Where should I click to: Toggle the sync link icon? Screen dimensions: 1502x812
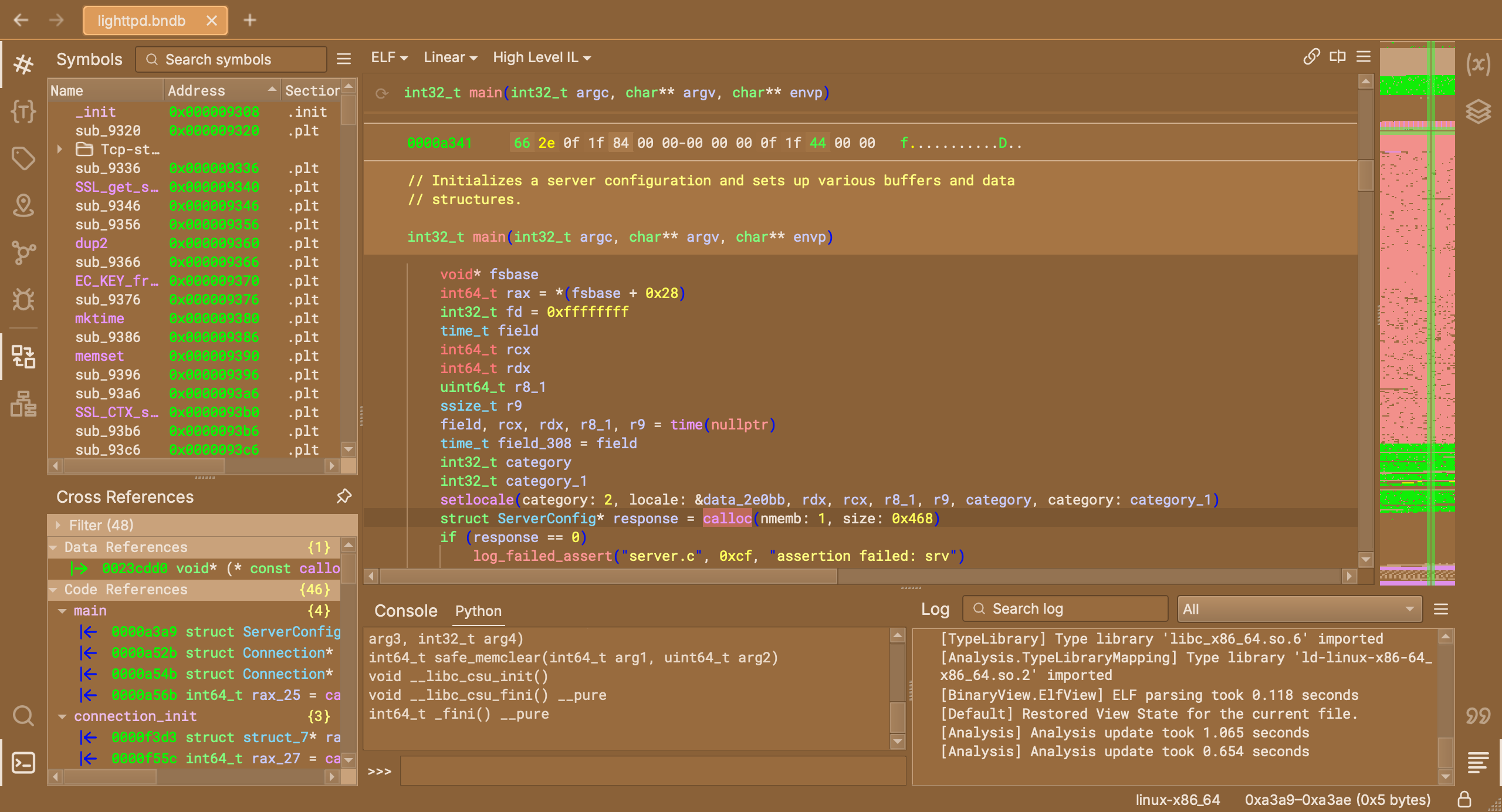tap(1311, 57)
